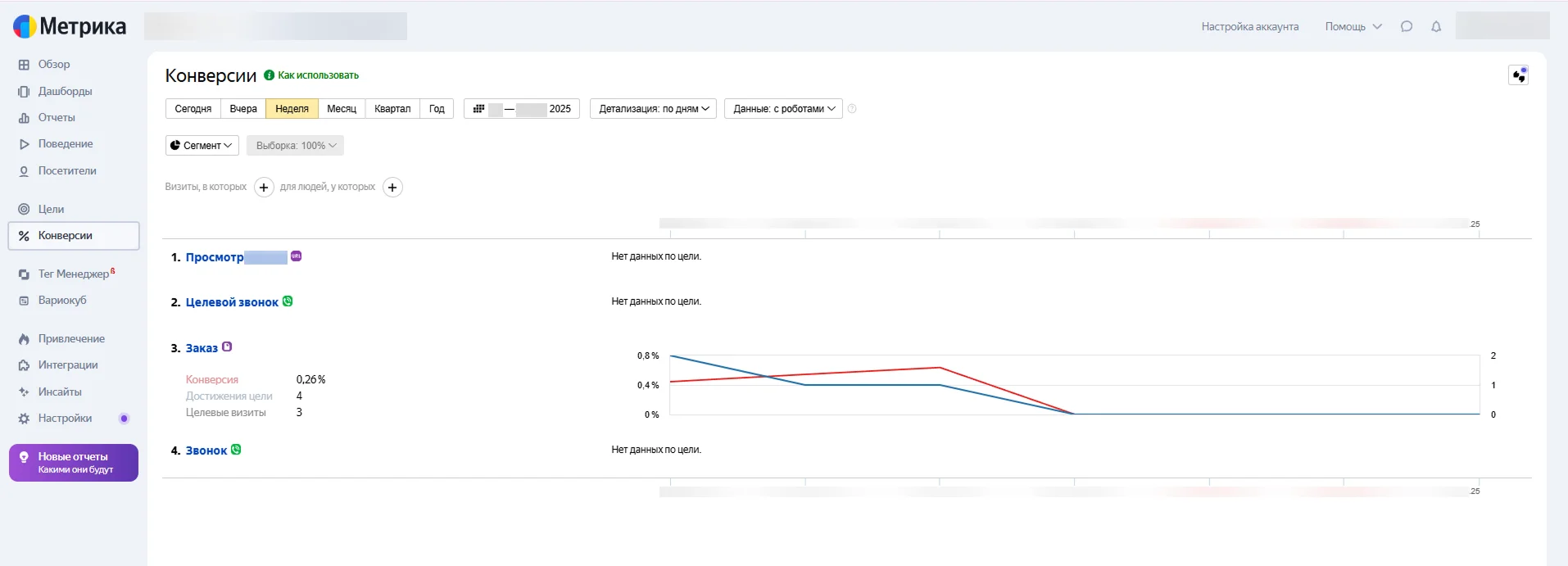The image size is (1568, 566).
Task: Open the Просмотр goal link
Action: (236, 257)
